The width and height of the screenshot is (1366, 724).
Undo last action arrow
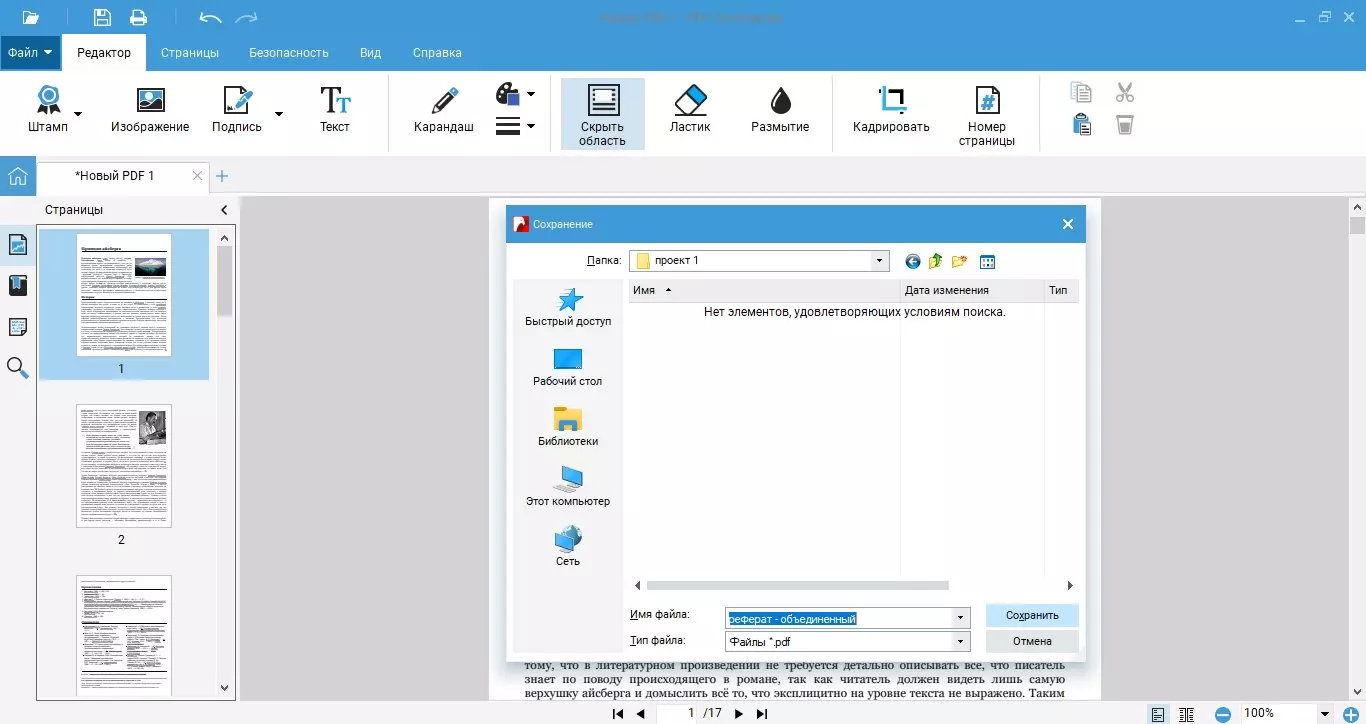tap(210, 18)
